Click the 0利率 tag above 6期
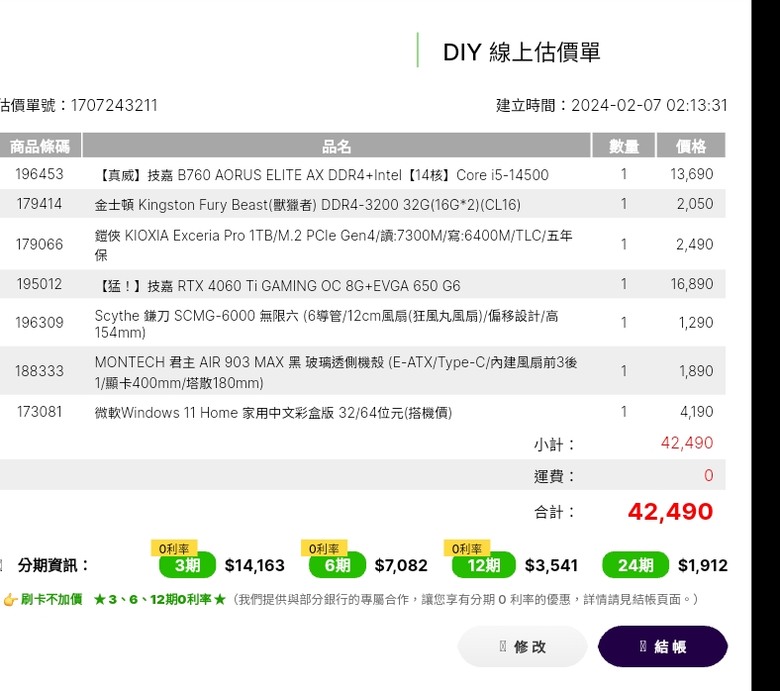Image resolution: width=780 pixels, height=691 pixels. coord(324,548)
